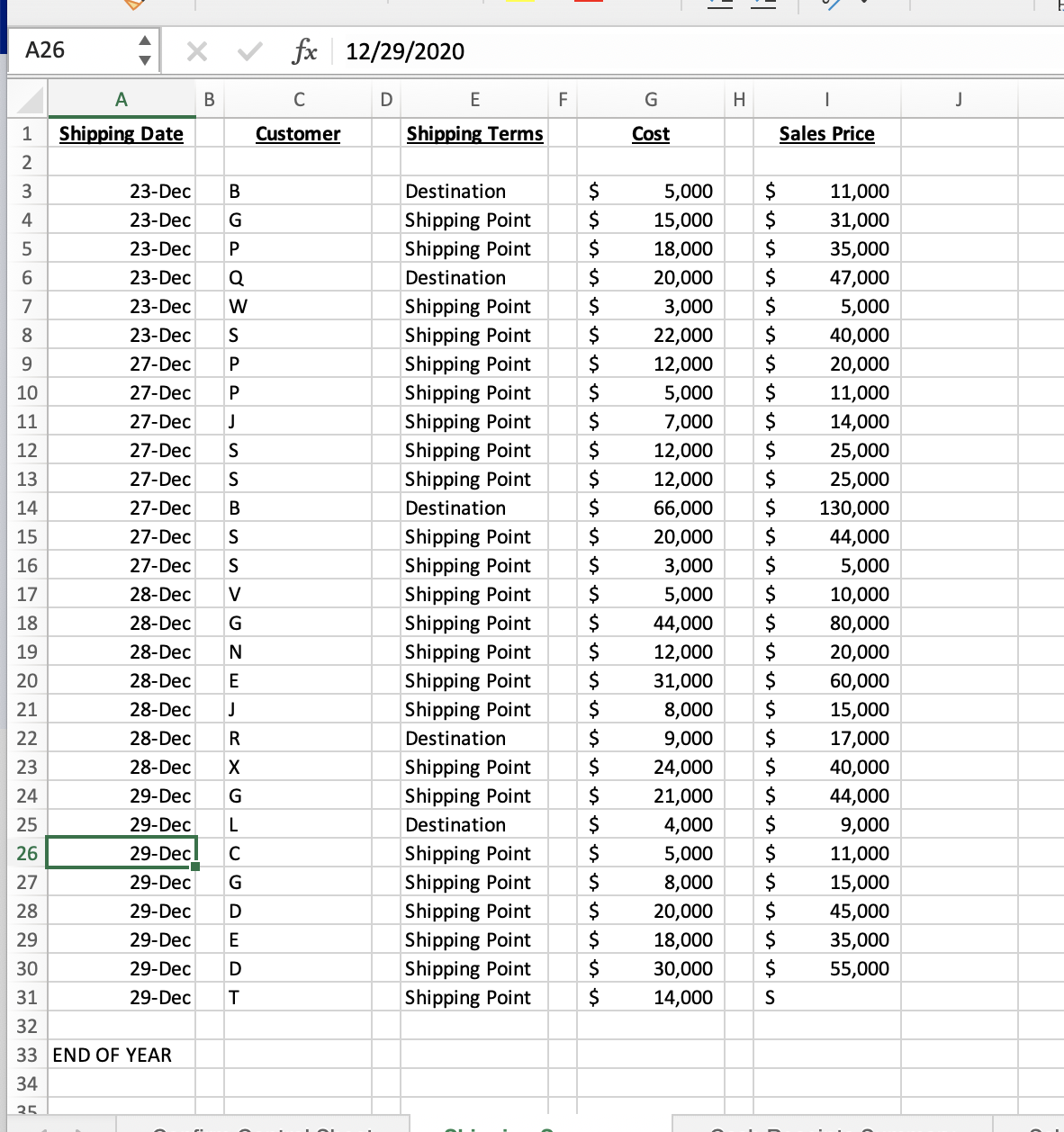Open the Name Box dropdown arrows
Viewport: 1064px width, 1132px height.
[143, 50]
